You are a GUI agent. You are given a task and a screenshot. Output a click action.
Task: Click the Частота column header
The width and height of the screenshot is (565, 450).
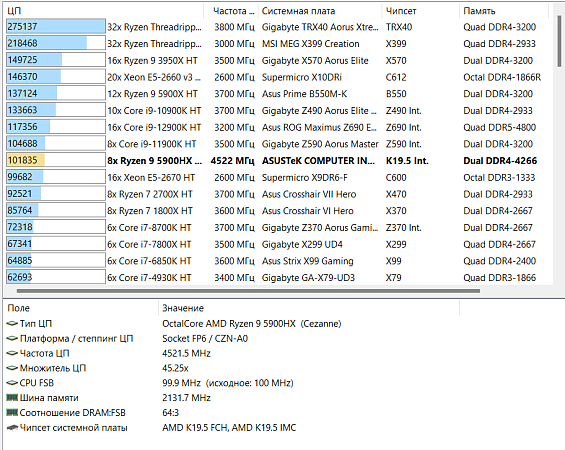coord(231,11)
